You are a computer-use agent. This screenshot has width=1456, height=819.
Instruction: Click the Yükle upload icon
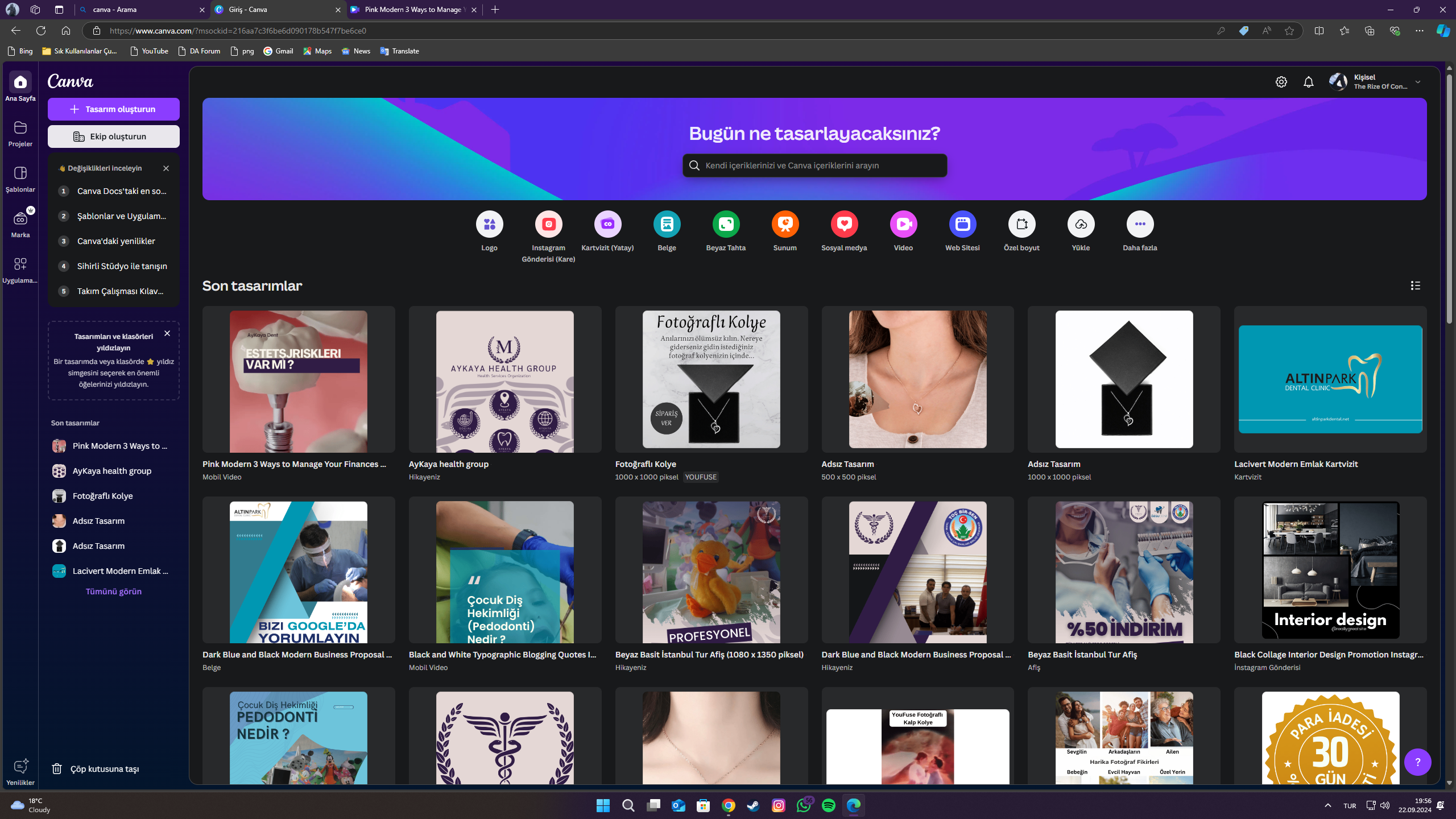coord(1081,224)
